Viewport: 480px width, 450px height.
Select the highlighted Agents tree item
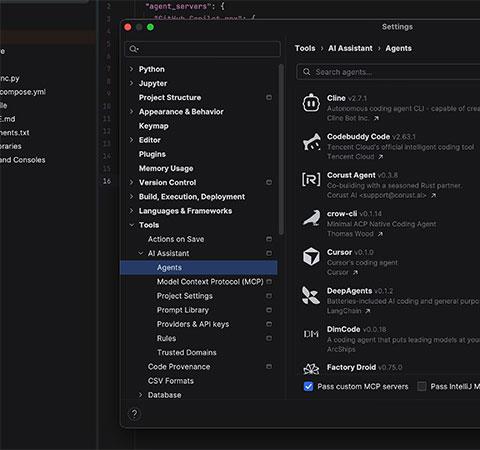coord(199,268)
